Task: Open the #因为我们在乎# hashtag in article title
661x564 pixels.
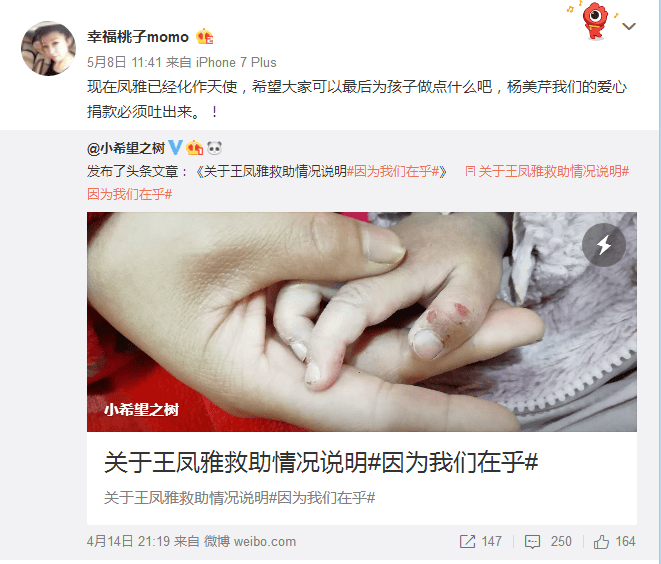Action: tap(393, 172)
